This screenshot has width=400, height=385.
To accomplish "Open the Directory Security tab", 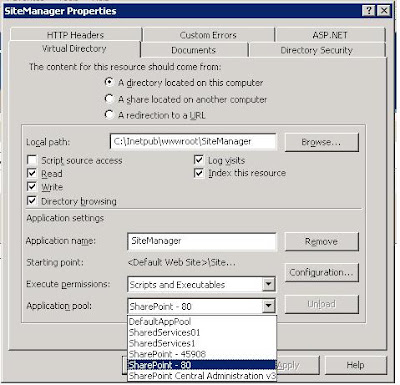I will pos(317,50).
